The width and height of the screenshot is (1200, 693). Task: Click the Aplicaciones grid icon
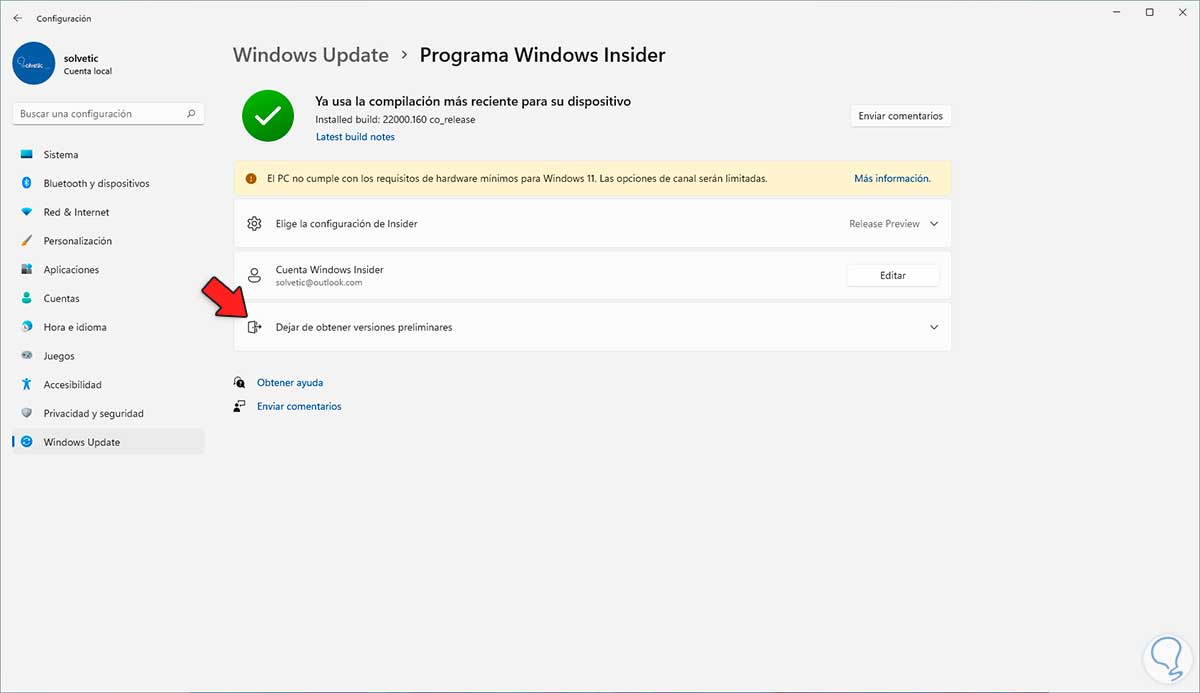click(26, 270)
